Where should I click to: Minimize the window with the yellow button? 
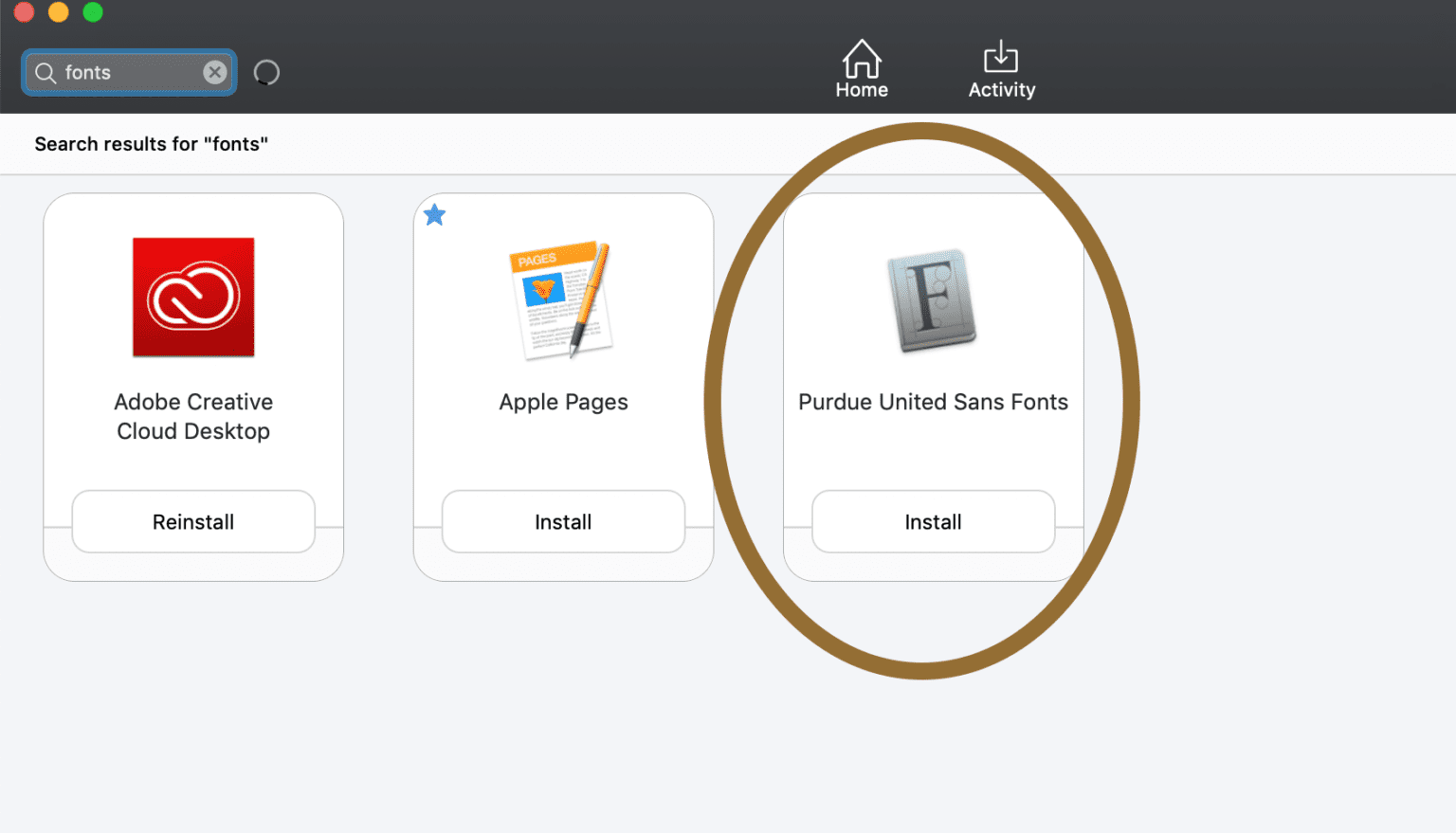point(58,12)
